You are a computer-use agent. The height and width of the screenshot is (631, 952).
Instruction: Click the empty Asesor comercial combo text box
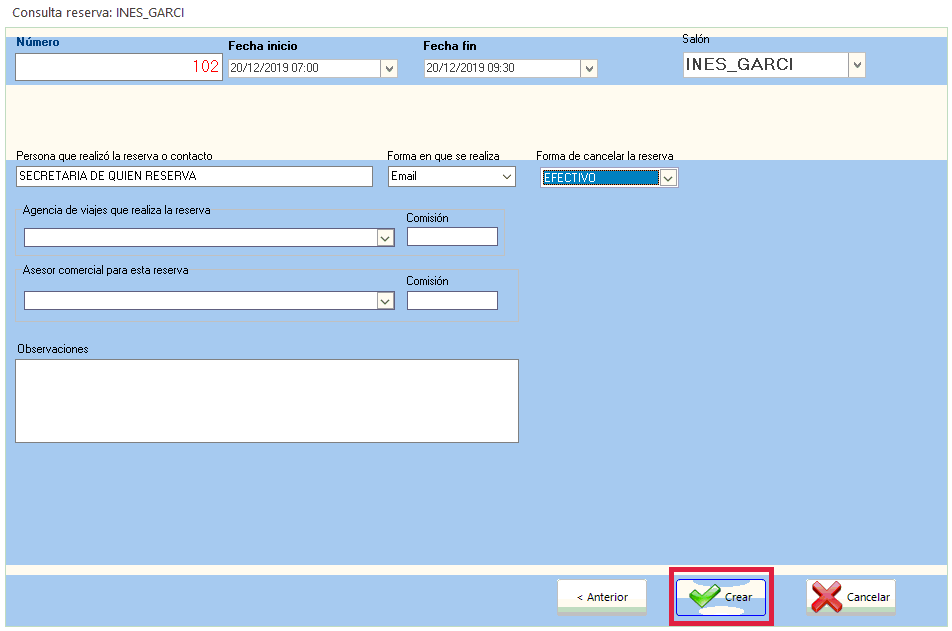pos(200,301)
